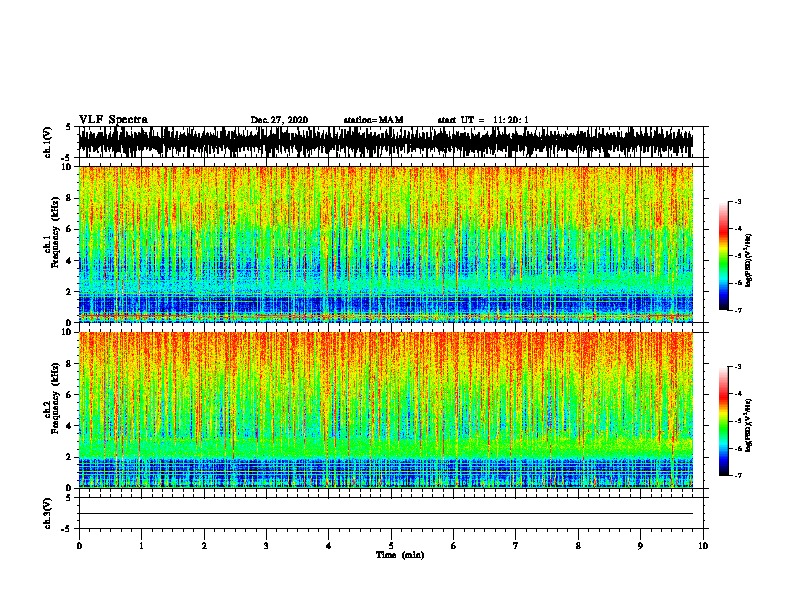
Task: Click the ch.1 colorbar "-3" tick value
Action: point(738,202)
